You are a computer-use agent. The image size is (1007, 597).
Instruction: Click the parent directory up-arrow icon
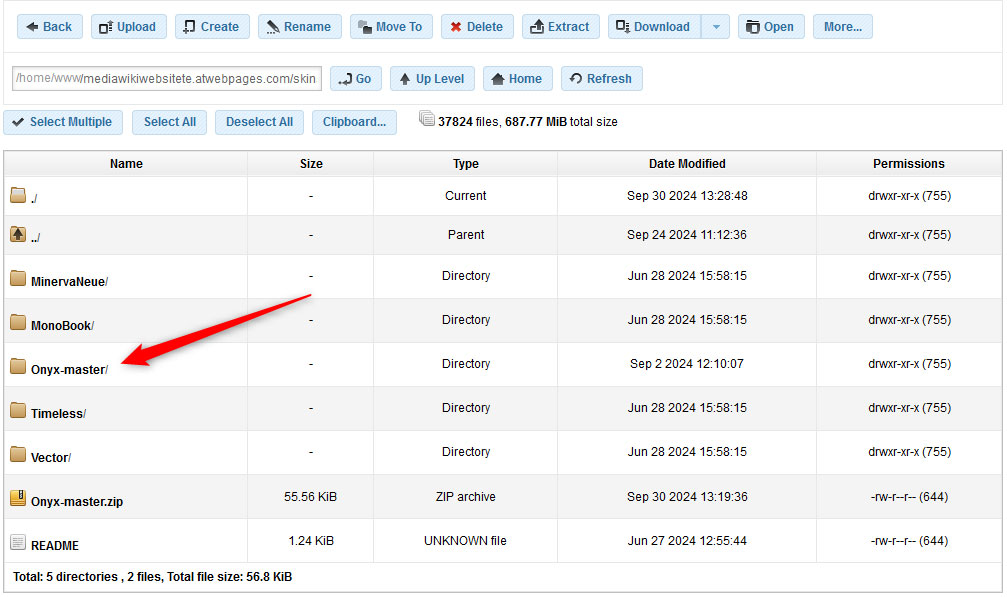click(x=17, y=234)
